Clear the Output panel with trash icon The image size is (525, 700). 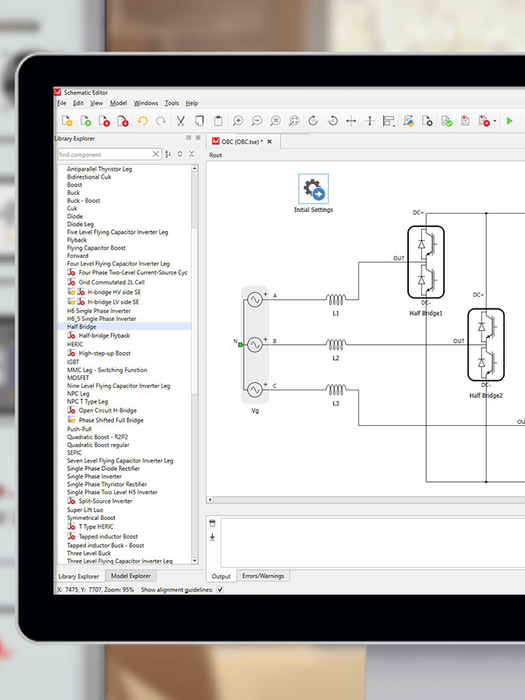(212, 524)
